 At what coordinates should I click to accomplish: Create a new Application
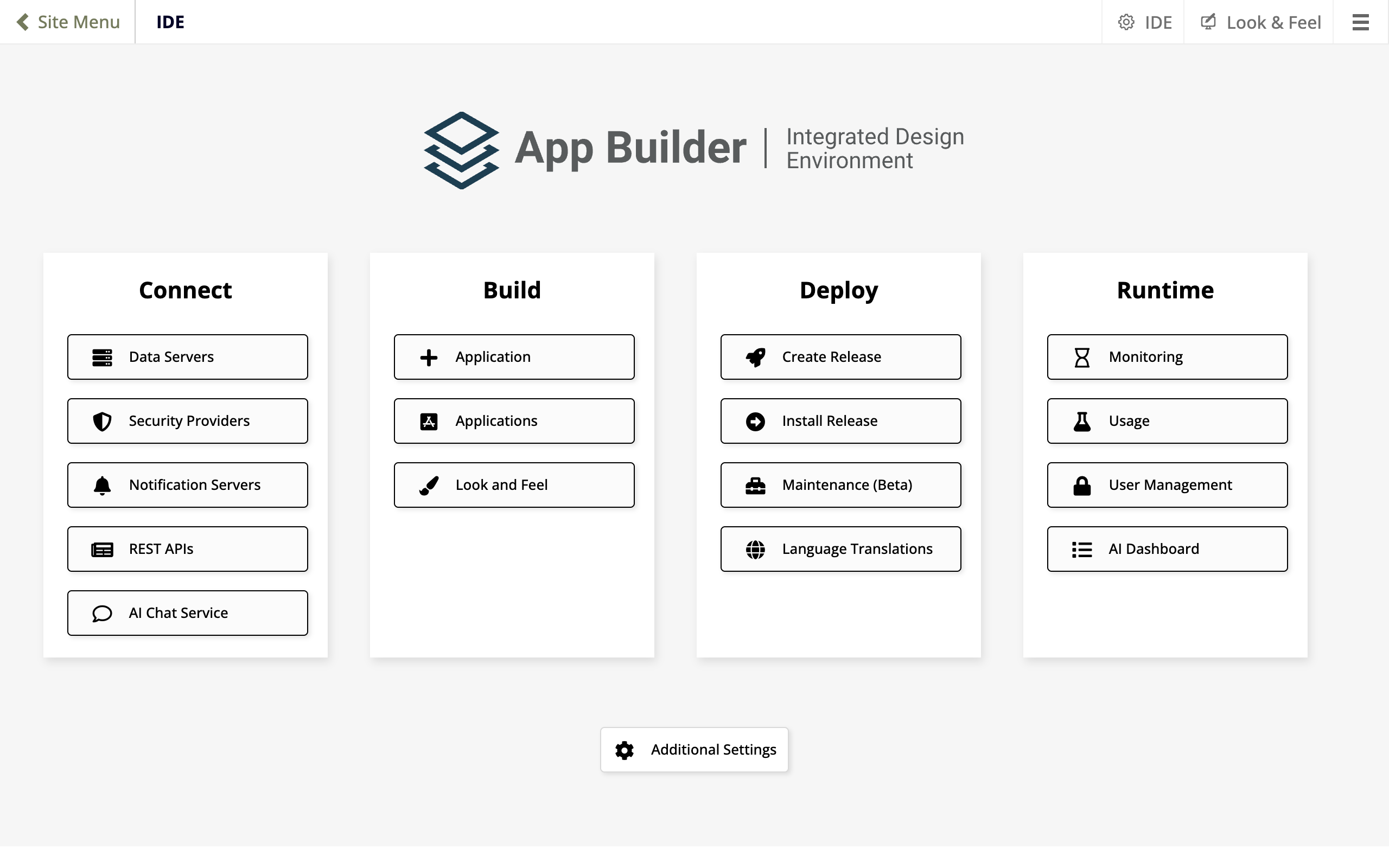[x=514, y=356]
